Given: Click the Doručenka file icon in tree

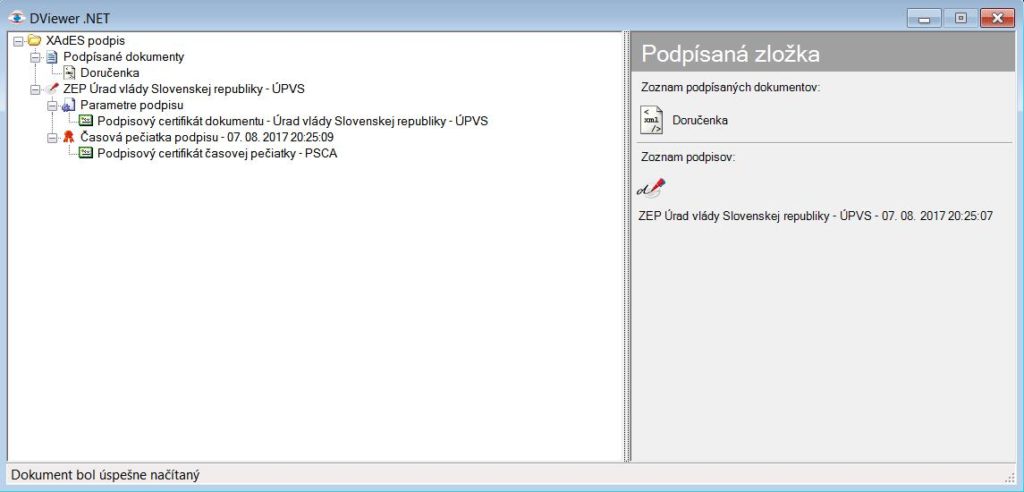Looking at the screenshot, I should [69, 73].
